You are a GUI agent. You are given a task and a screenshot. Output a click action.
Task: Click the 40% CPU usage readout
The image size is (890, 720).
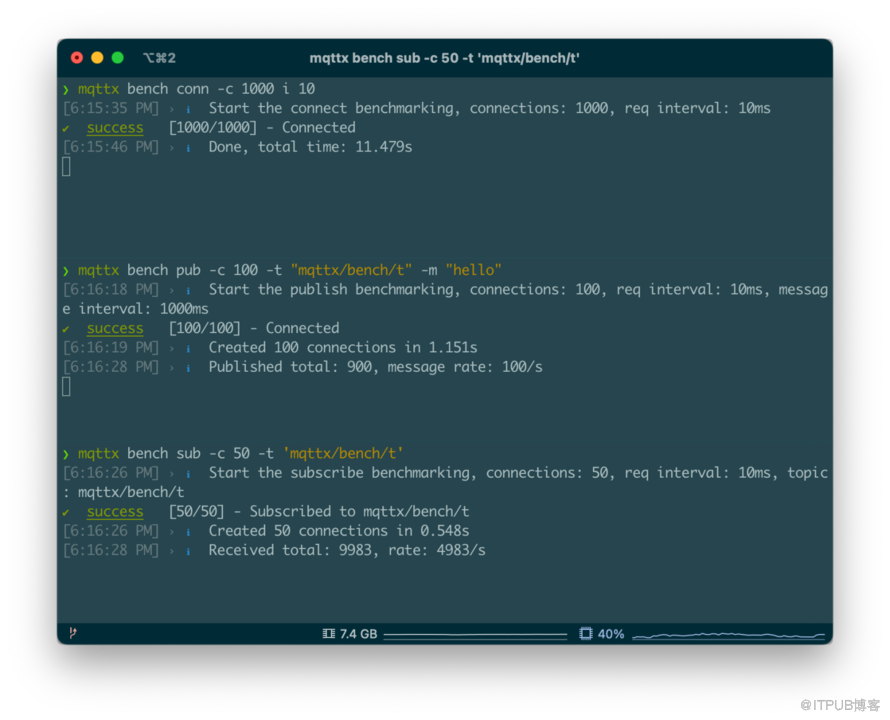(611, 634)
